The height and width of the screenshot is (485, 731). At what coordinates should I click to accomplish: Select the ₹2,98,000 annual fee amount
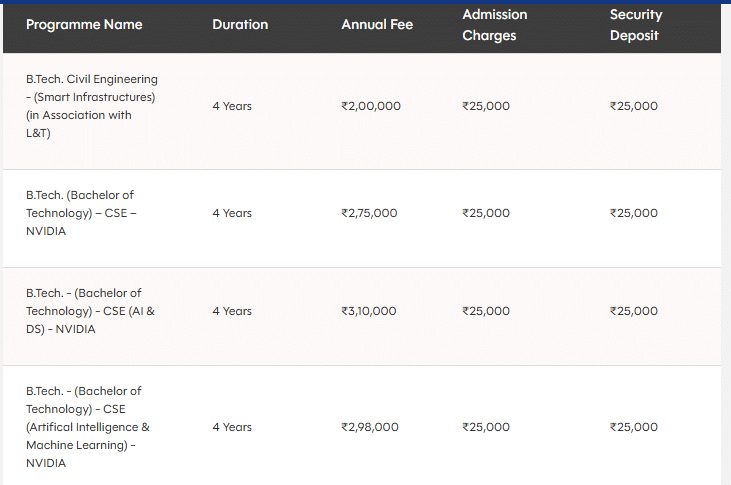click(370, 427)
